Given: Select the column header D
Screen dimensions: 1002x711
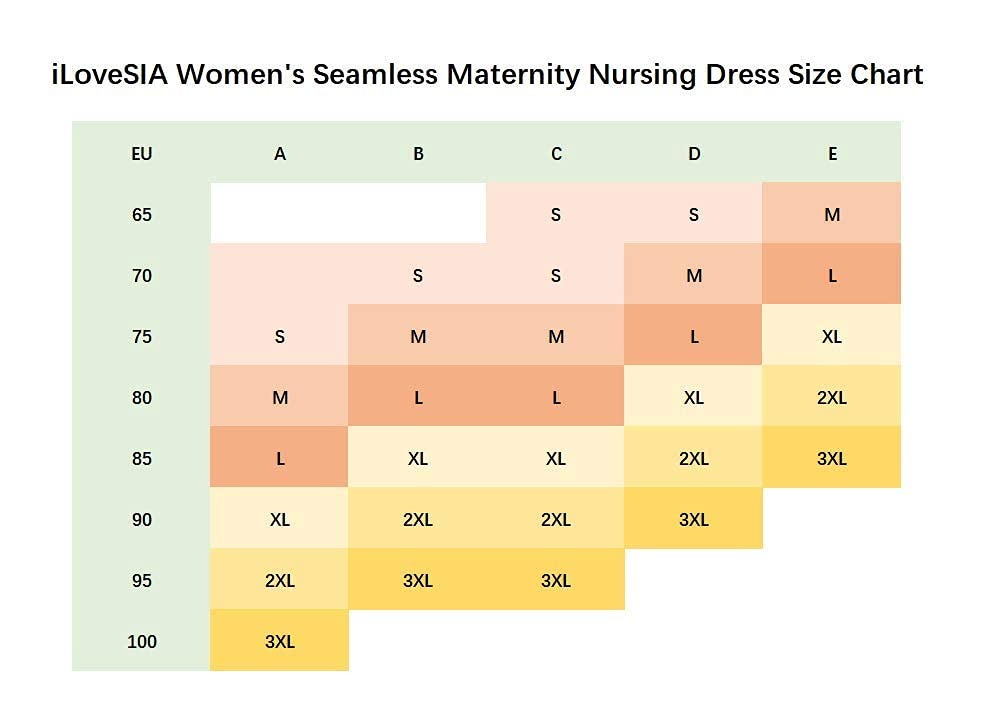Looking at the screenshot, I should click(x=694, y=154).
